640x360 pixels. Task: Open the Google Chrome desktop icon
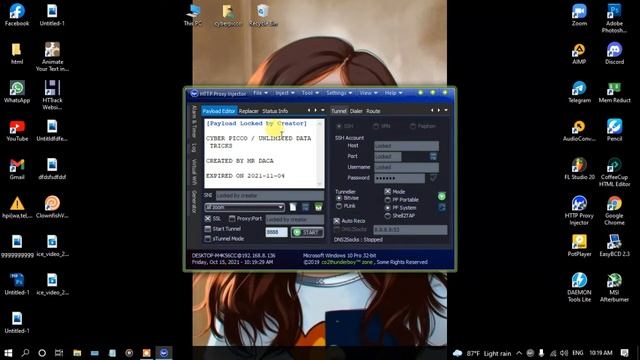614,211
